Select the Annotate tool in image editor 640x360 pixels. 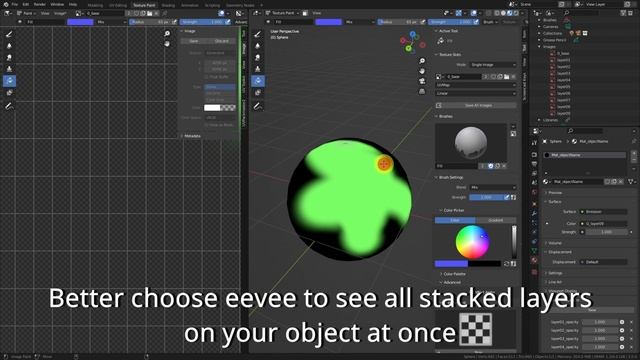9,106
